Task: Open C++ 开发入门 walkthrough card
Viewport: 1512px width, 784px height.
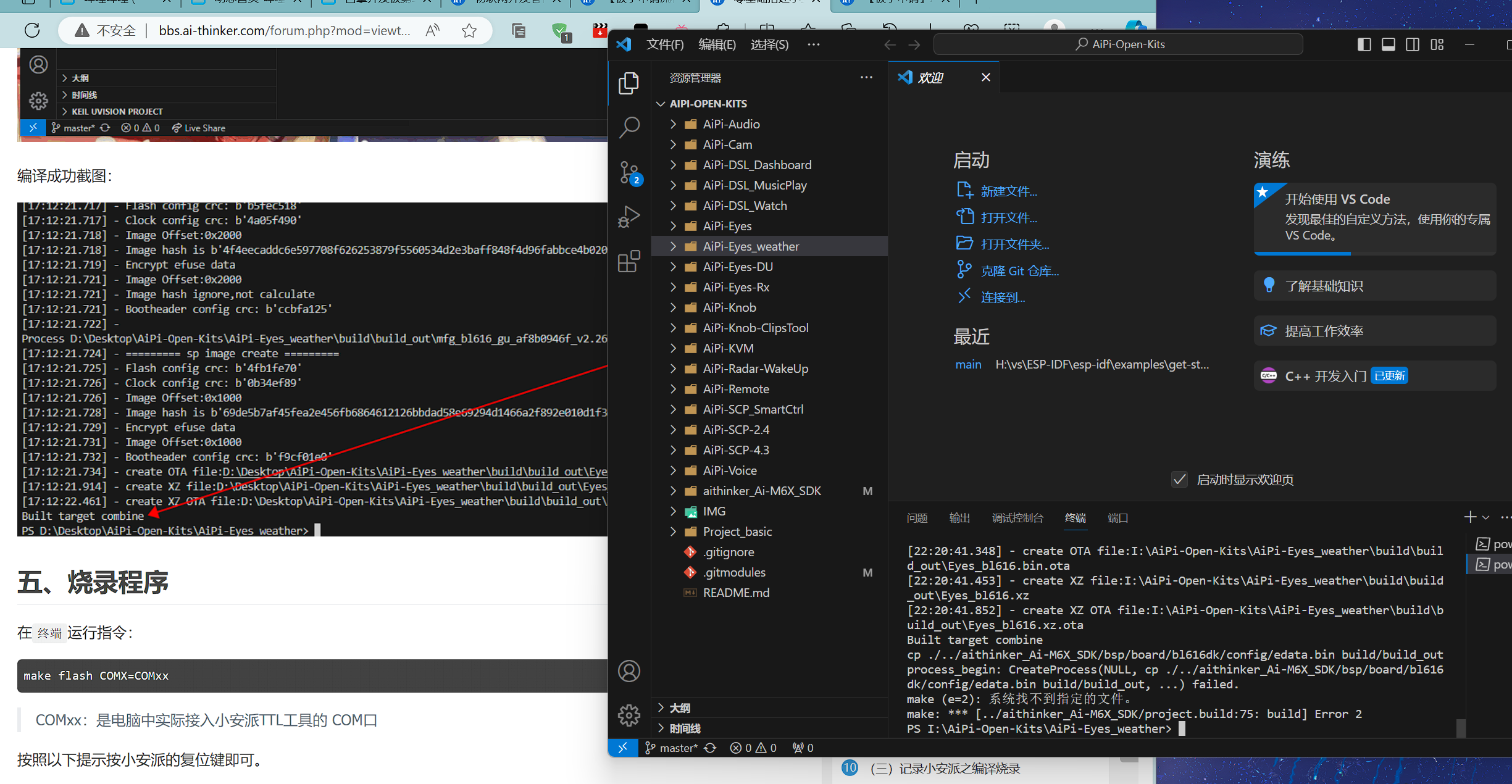Action: coord(1374,376)
